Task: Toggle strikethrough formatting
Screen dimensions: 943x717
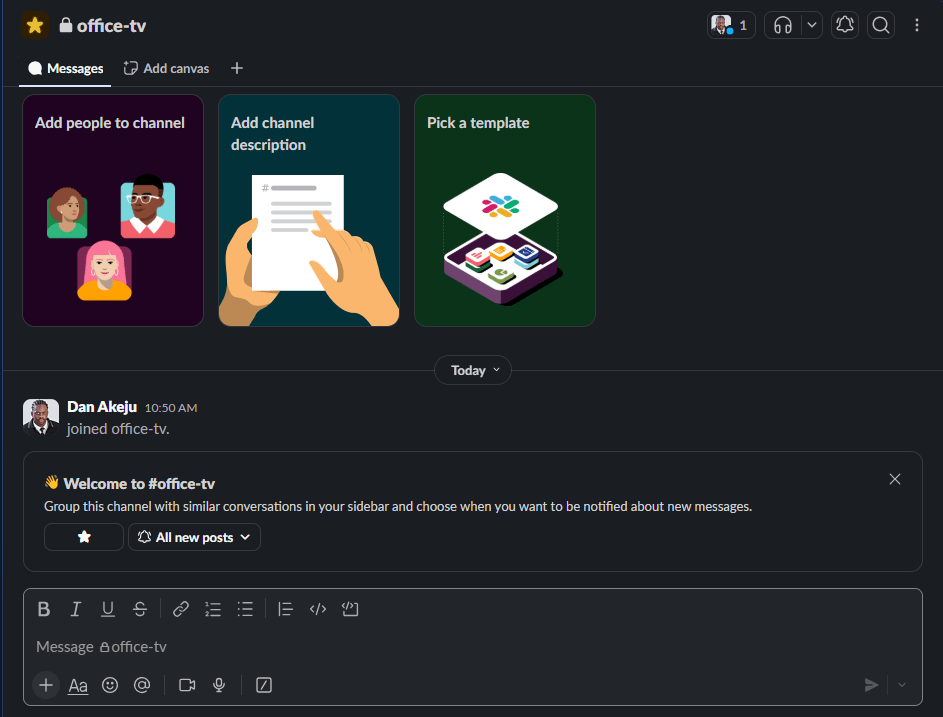Action: coord(140,609)
